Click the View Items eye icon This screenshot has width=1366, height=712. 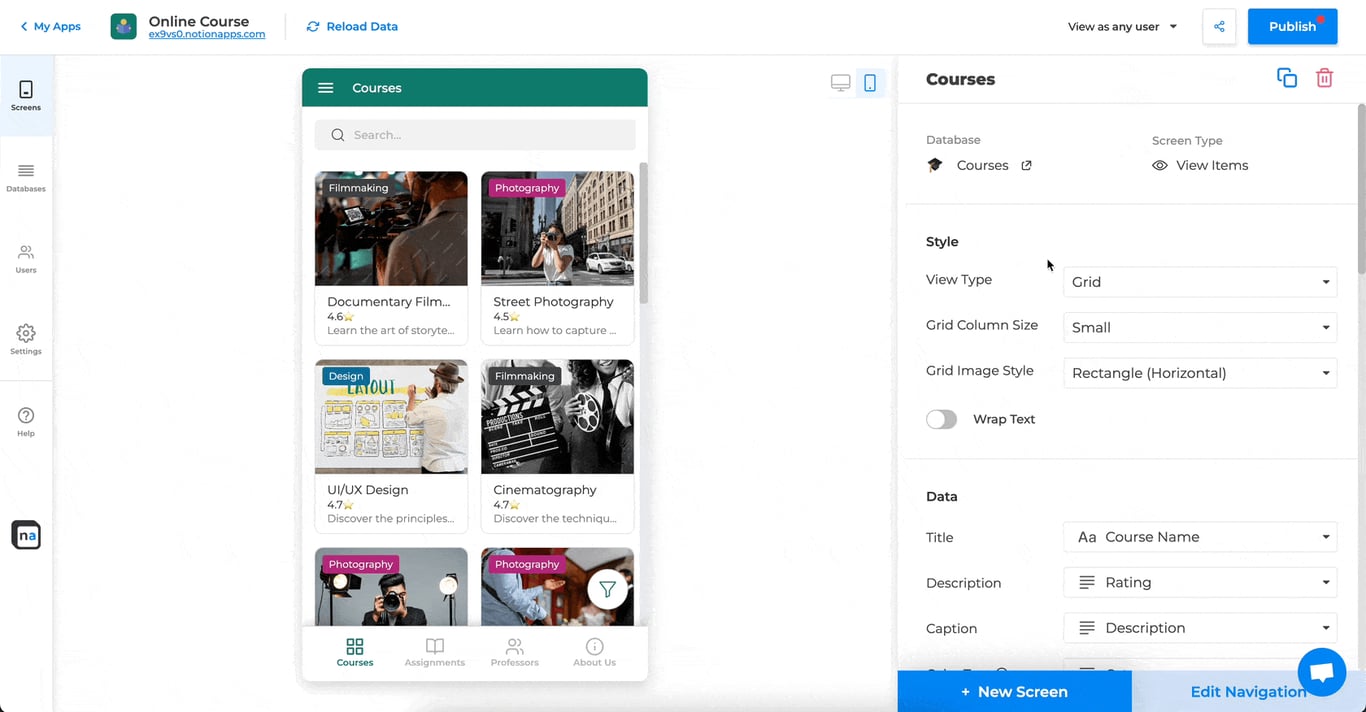[1160, 165]
